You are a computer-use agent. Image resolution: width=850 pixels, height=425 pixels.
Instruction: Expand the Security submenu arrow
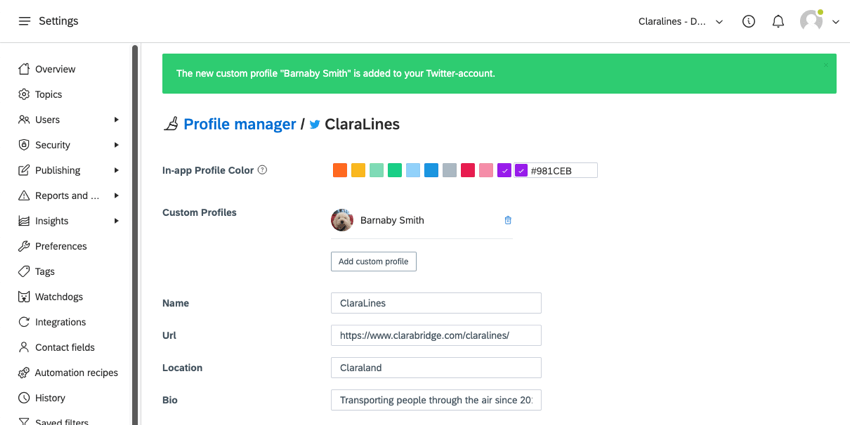click(x=116, y=145)
